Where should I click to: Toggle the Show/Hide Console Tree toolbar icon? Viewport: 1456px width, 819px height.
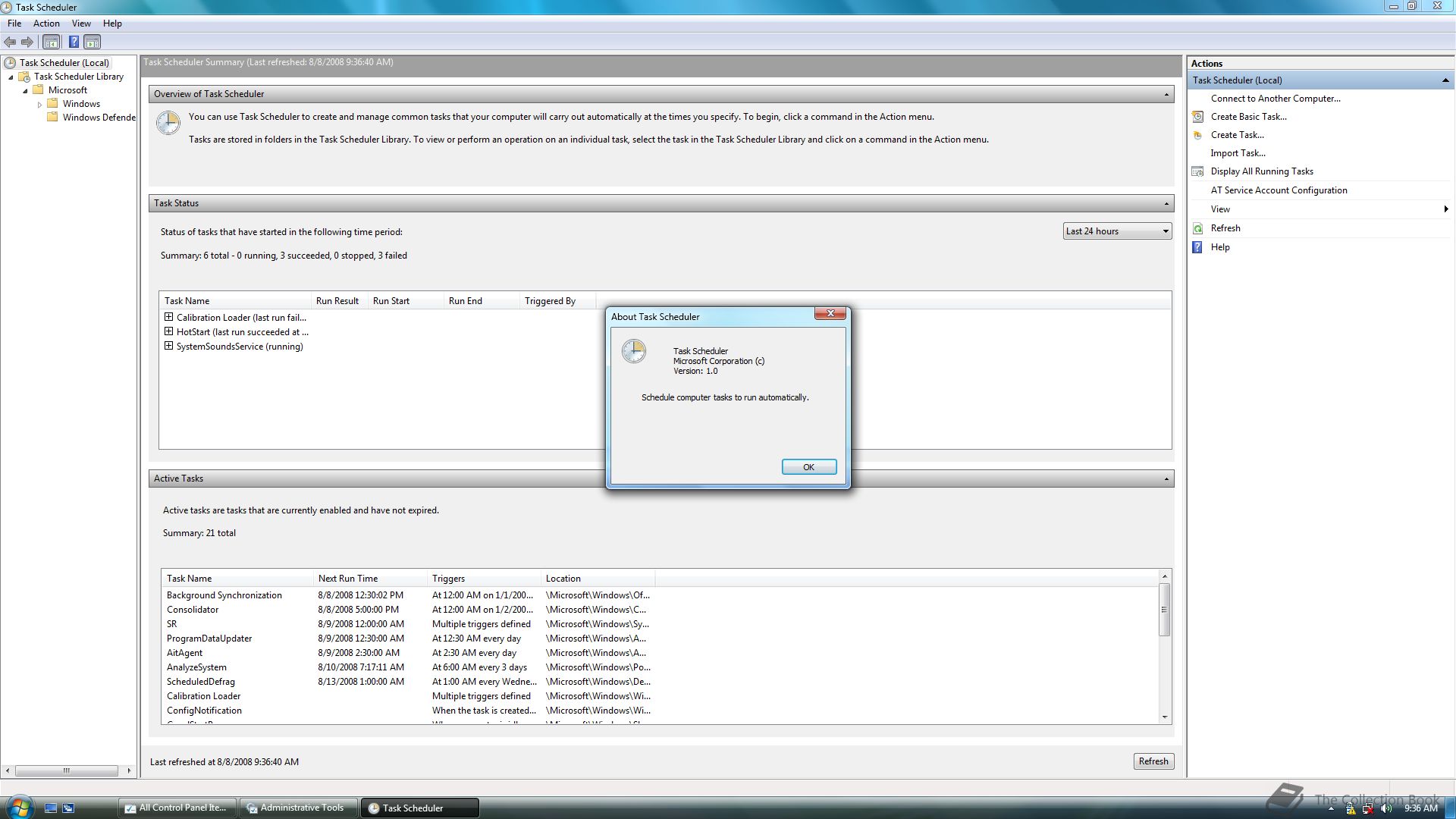[x=51, y=42]
